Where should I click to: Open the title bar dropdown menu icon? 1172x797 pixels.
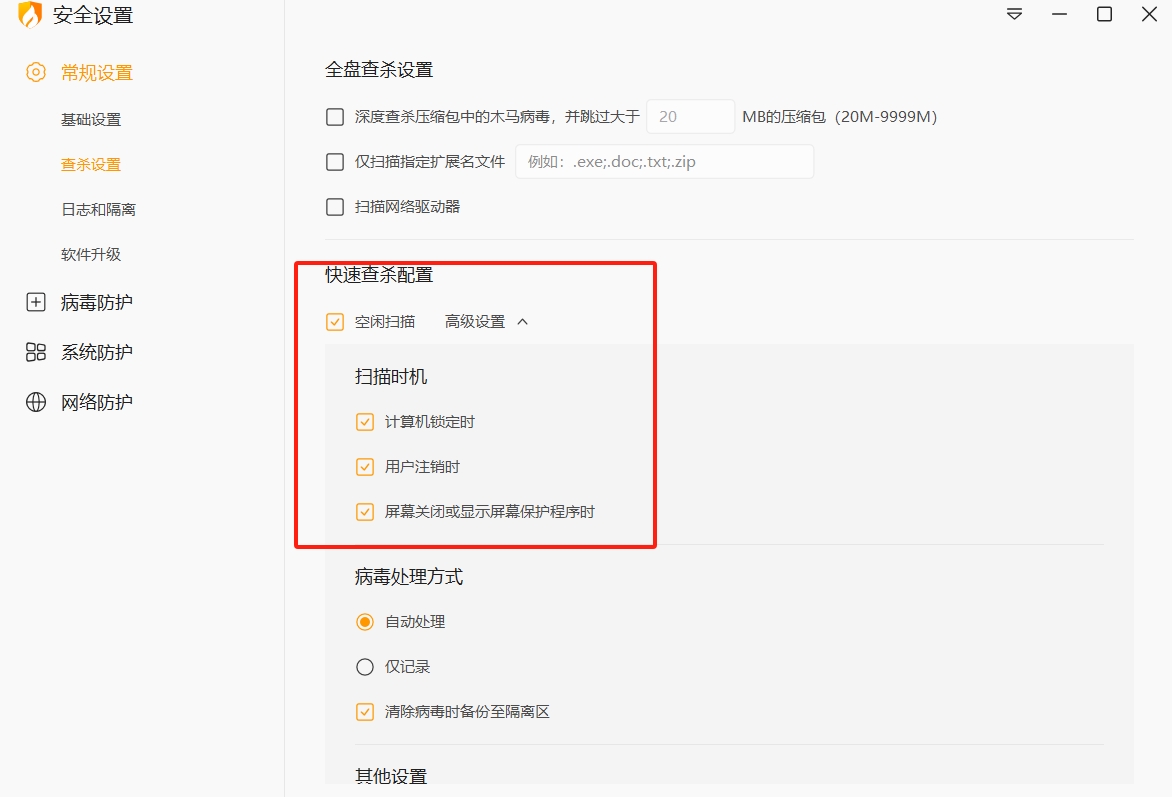pos(1014,14)
